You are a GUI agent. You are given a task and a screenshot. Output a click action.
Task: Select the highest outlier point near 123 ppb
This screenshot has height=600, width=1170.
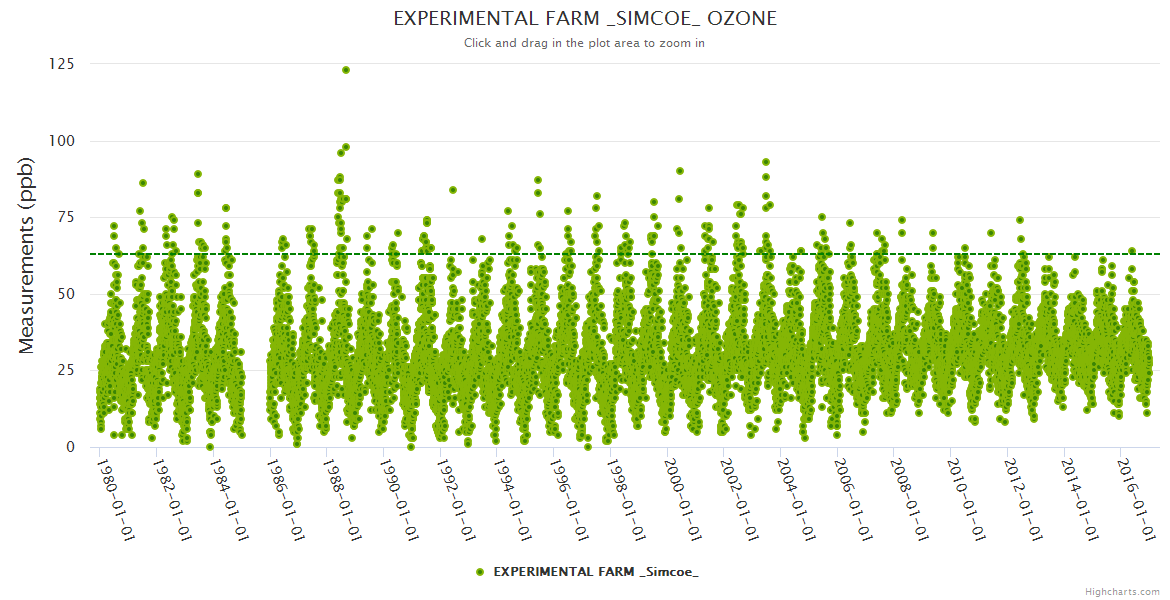pos(346,70)
